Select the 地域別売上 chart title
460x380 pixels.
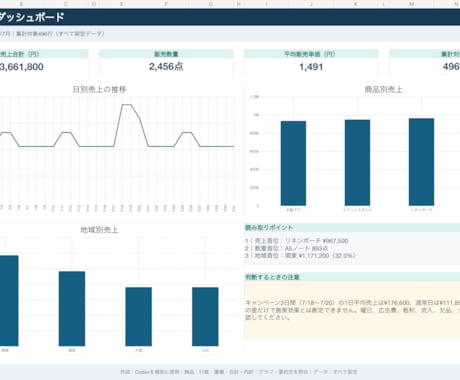coord(99,230)
